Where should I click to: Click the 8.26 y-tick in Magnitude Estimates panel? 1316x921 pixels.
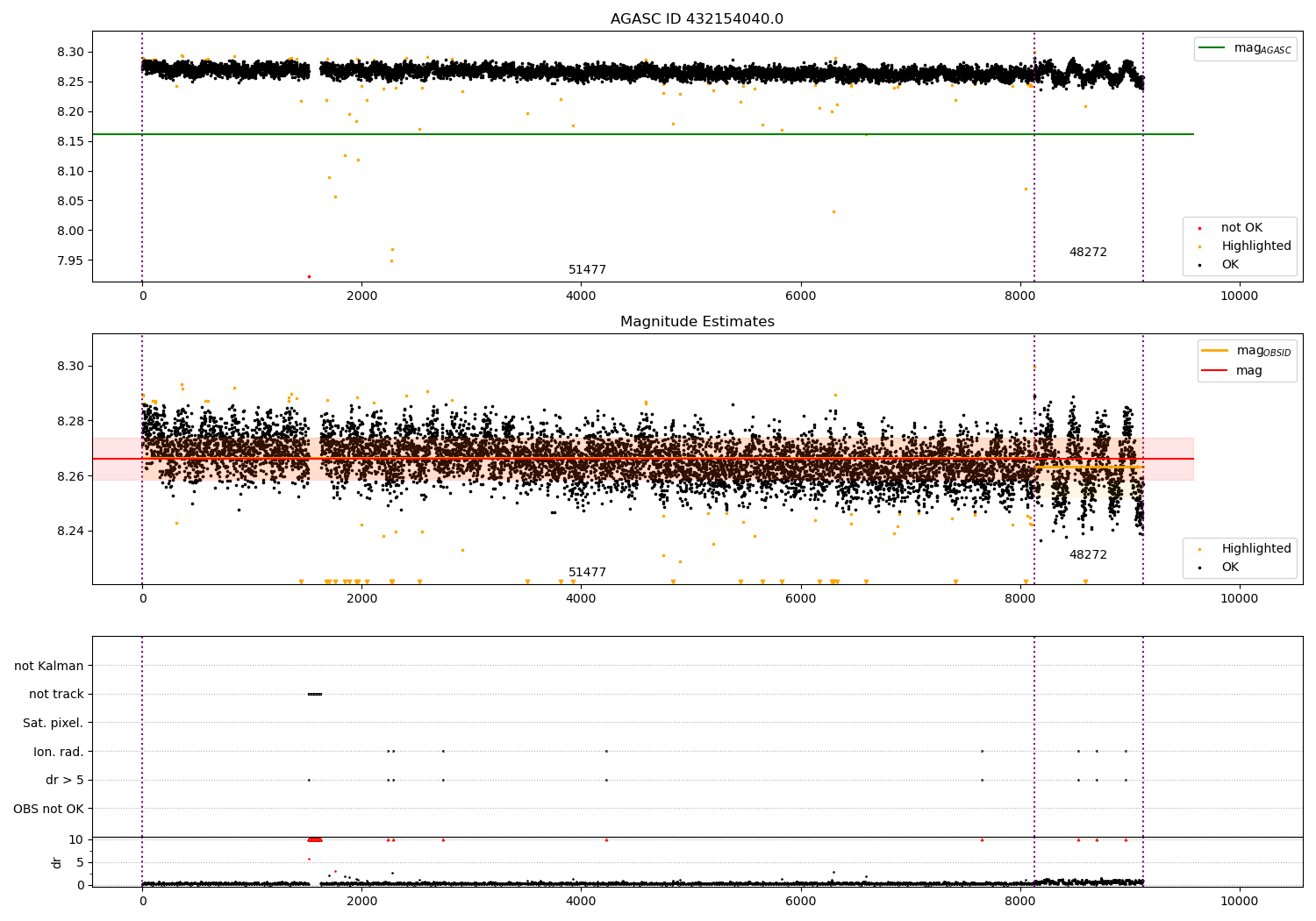(x=72, y=477)
